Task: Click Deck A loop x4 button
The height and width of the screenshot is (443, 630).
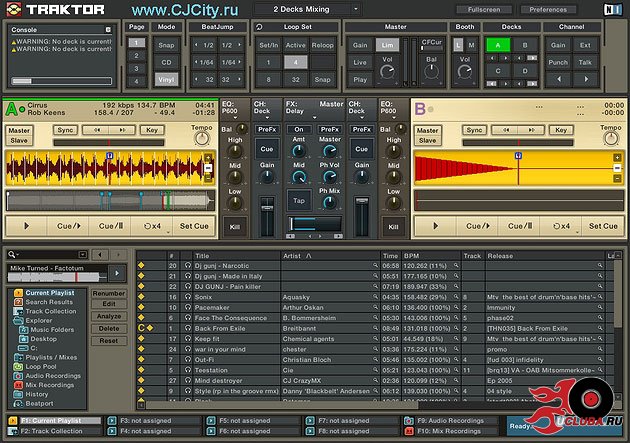Action: point(152,226)
